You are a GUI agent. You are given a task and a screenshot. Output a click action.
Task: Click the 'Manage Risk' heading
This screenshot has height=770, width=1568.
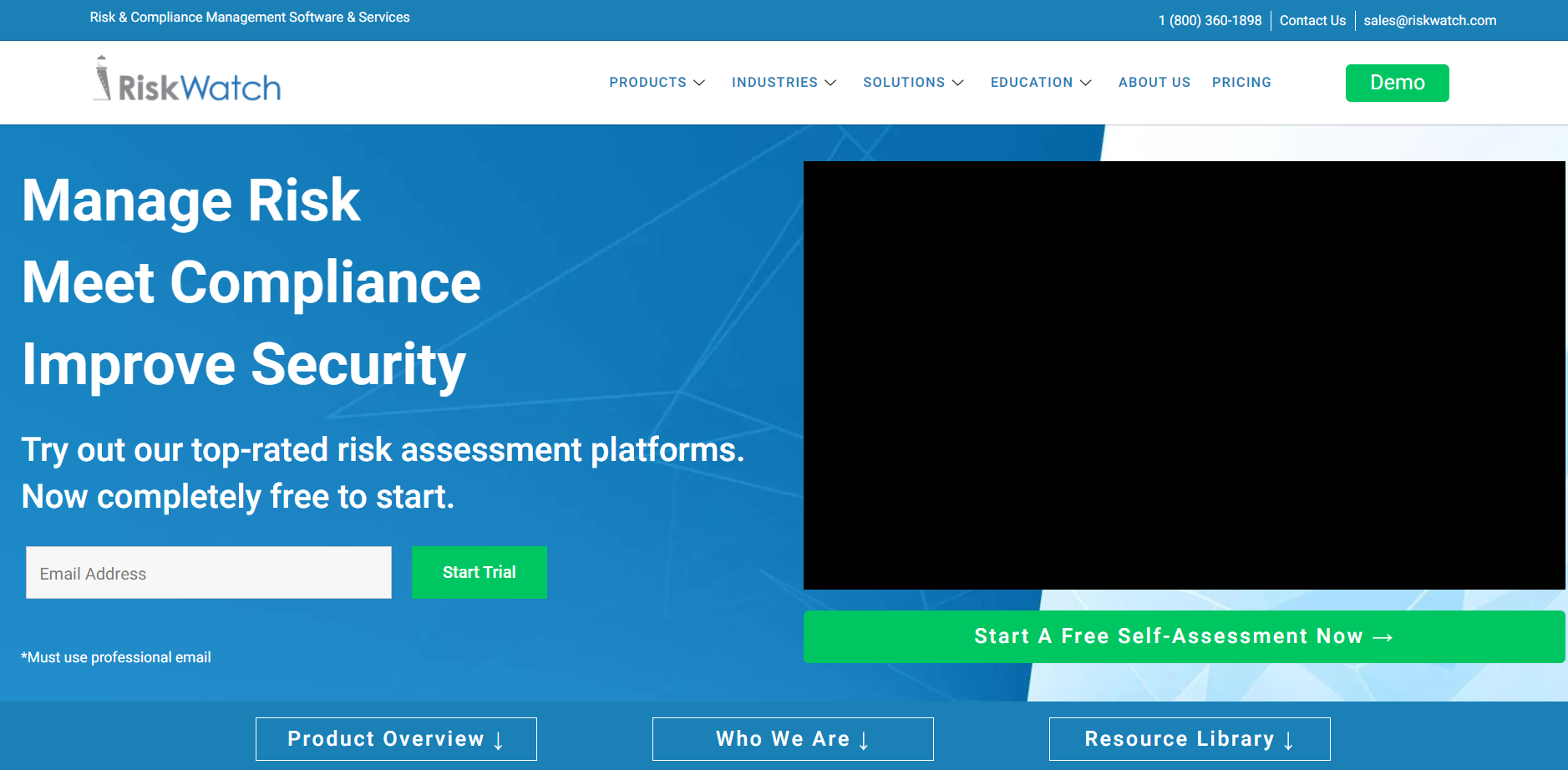tap(191, 201)
